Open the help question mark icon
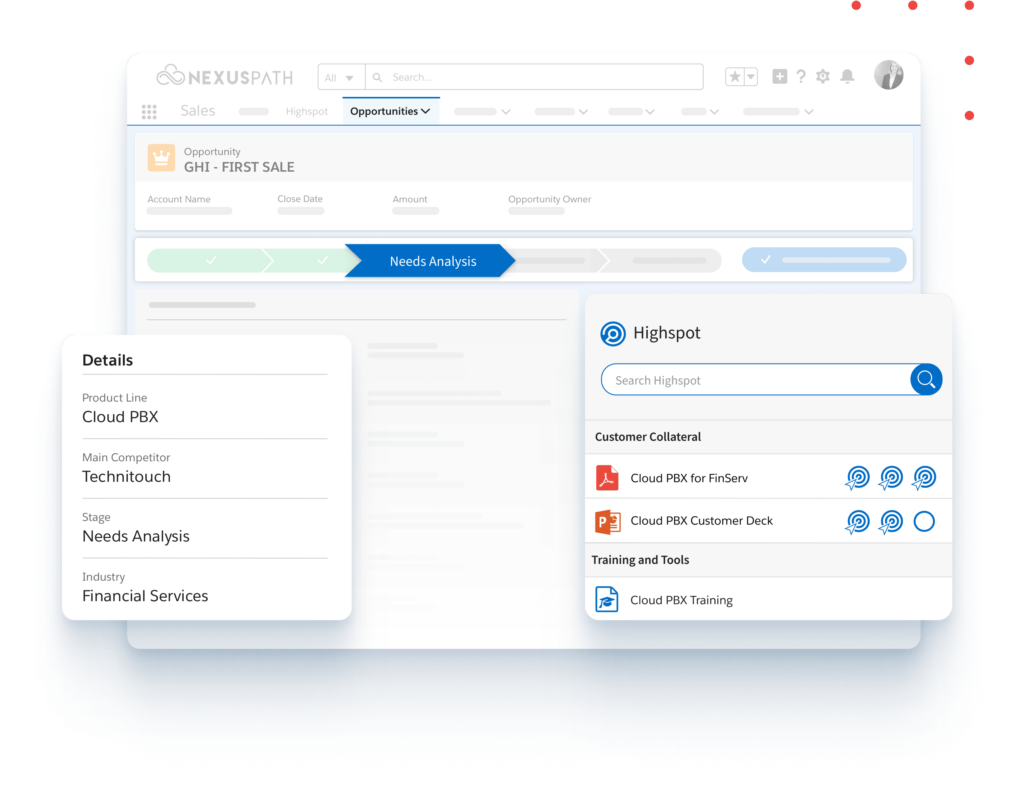 pyautogui.click(x=801, y=76)
